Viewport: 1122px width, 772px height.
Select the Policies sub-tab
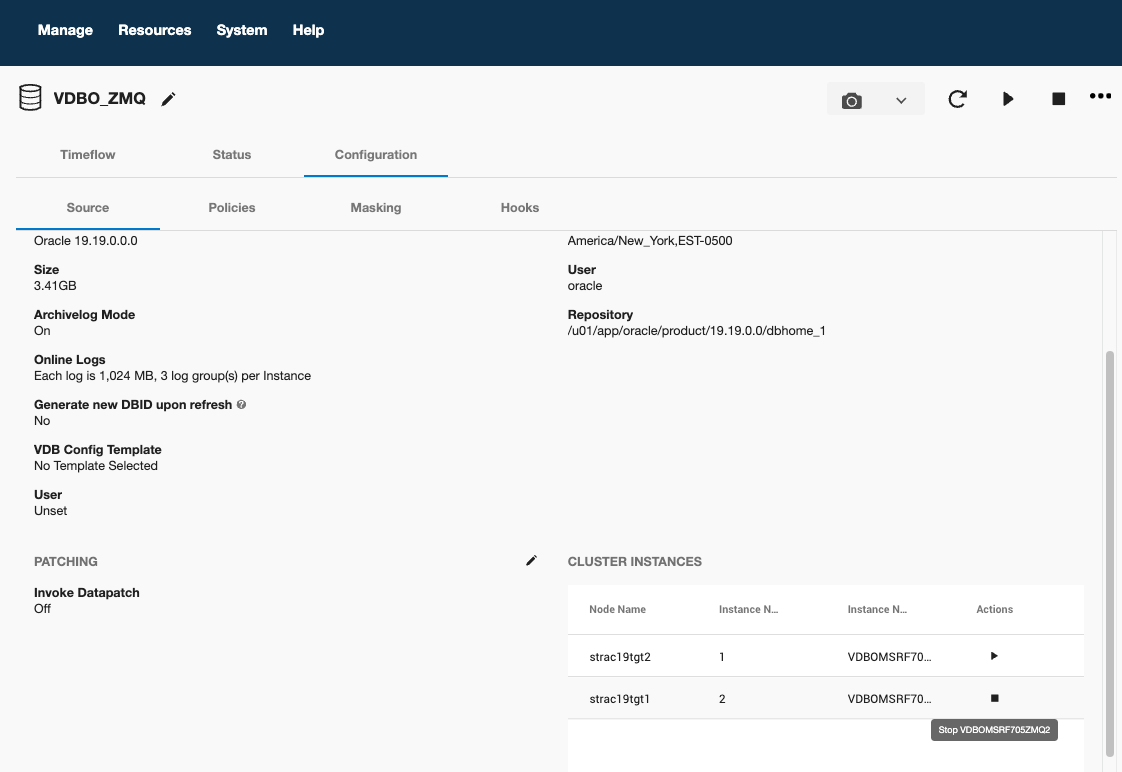(x=231, y=208)
